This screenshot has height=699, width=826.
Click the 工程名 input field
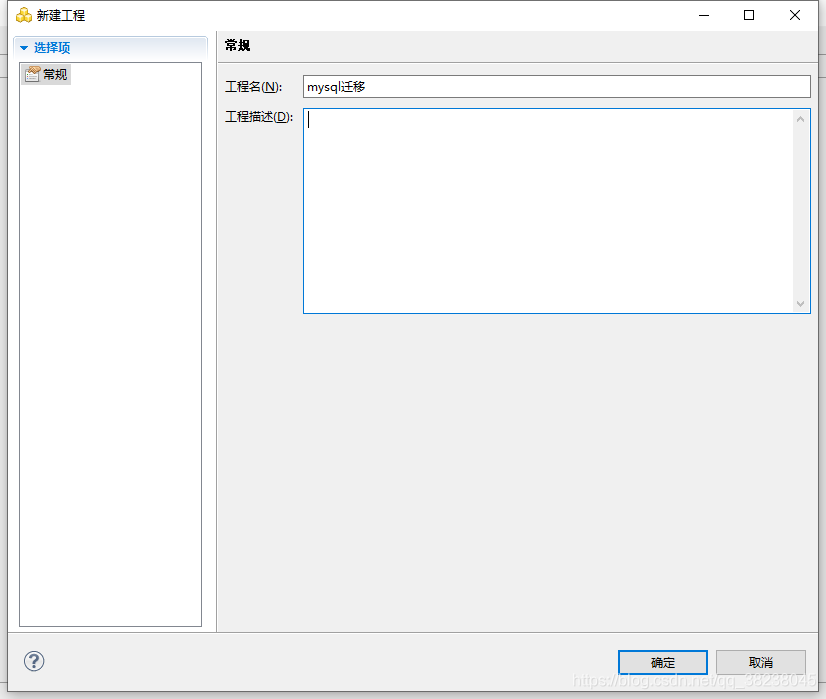556,86
